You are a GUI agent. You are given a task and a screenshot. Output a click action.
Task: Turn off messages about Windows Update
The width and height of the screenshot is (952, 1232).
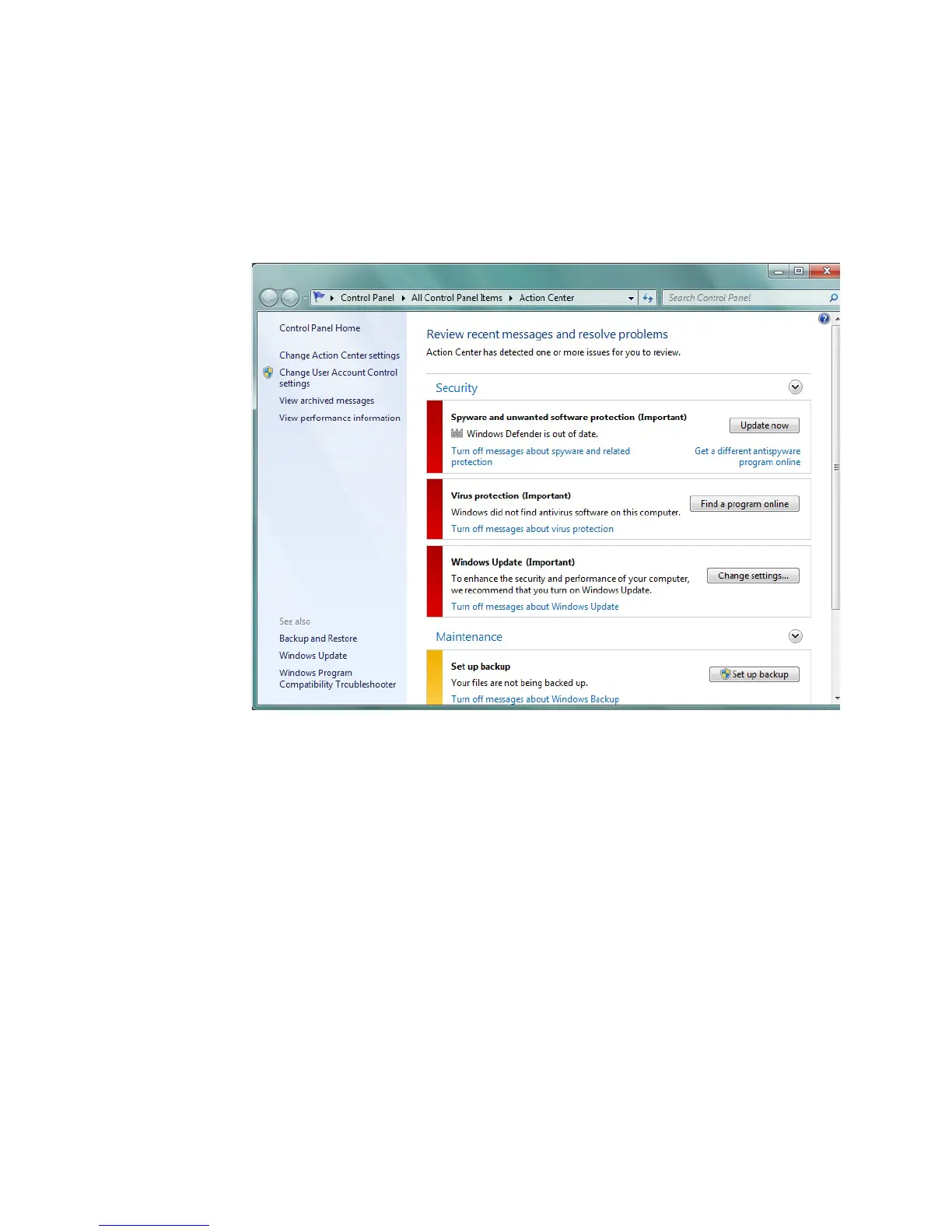[x=535, y=607]
